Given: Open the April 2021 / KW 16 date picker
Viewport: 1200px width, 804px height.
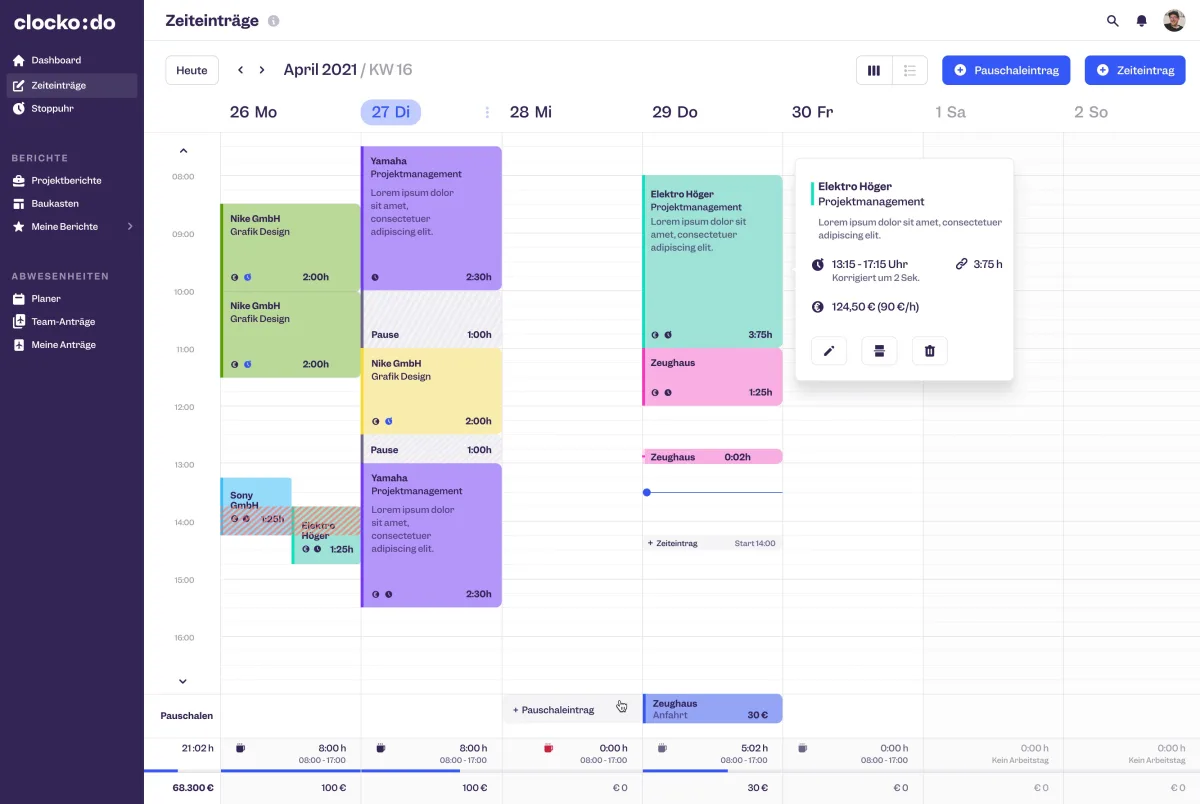Looking at the screenshot, I should pos(348,70).
